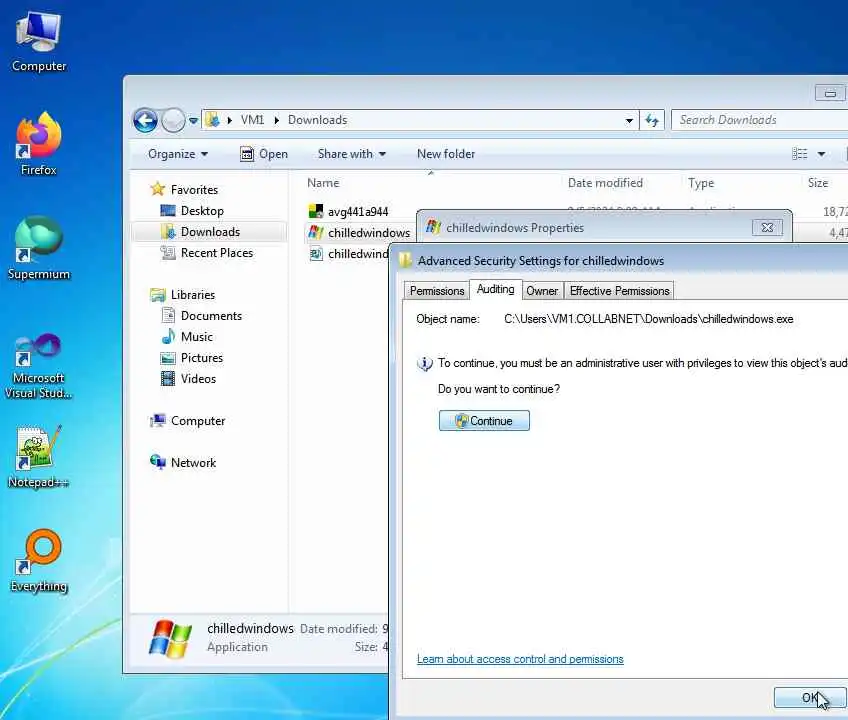Select Downloads in the navigation pane
848x720 pixels.
coord(209,232)
